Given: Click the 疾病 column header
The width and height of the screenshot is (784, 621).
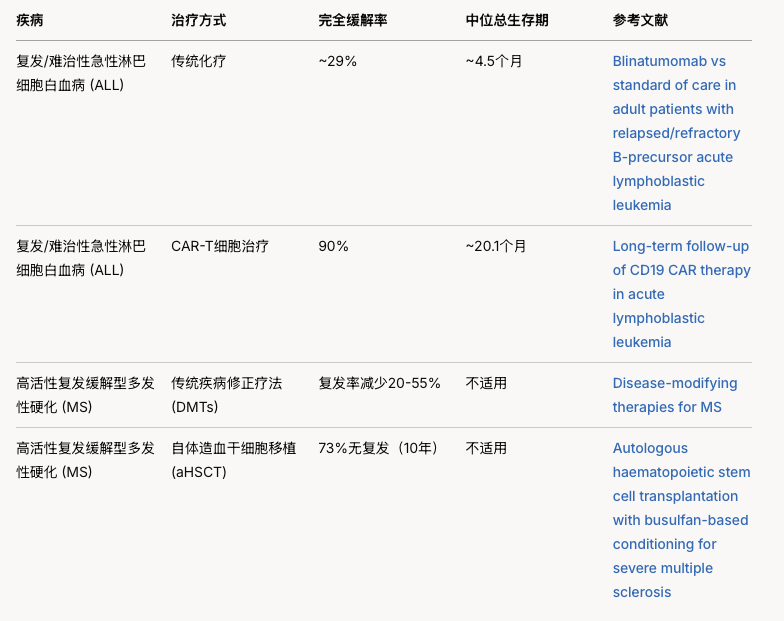Looking at the screenshot, I should [30, 20].
